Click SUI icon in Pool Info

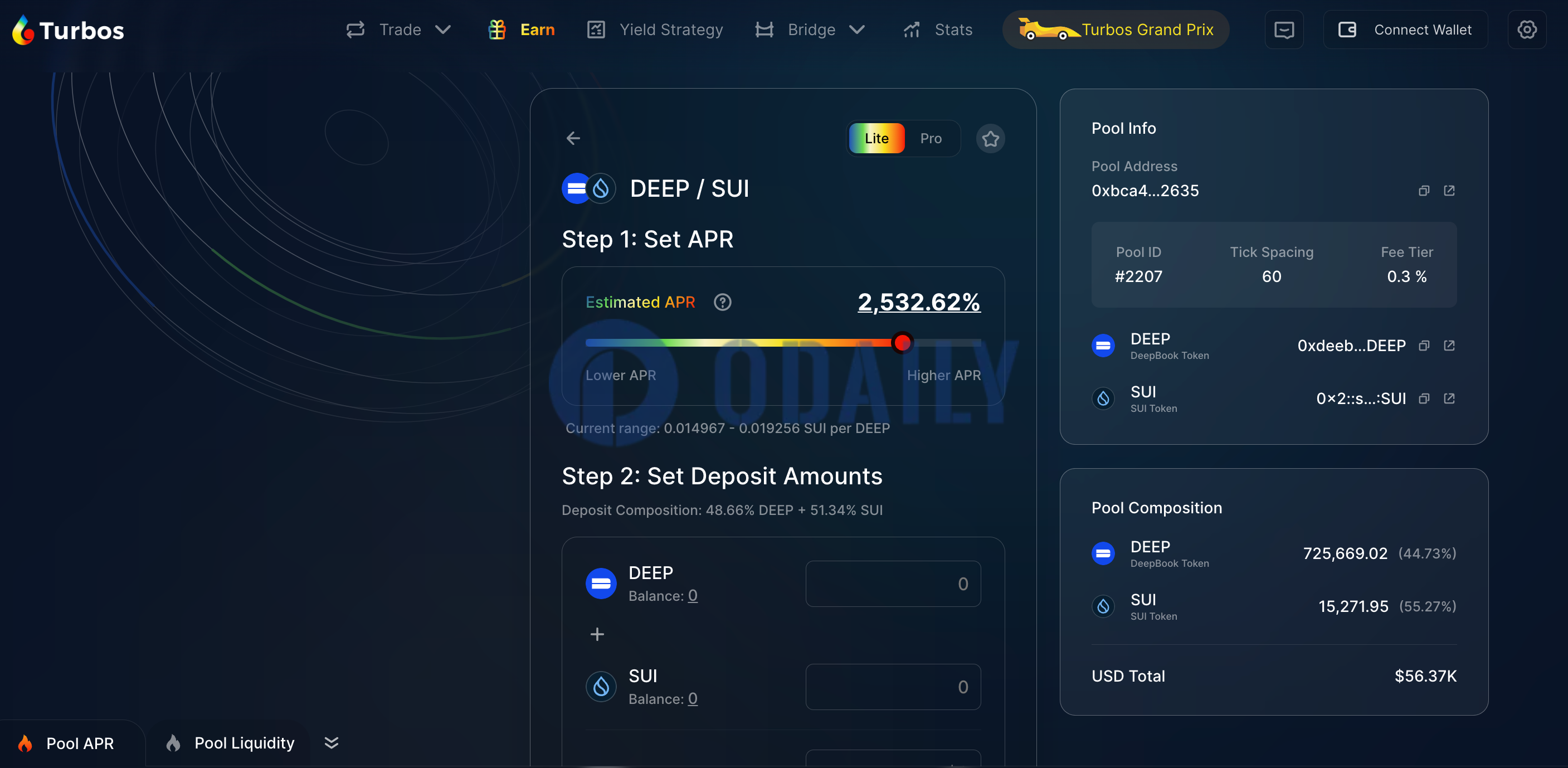(x=1103, y=398)
